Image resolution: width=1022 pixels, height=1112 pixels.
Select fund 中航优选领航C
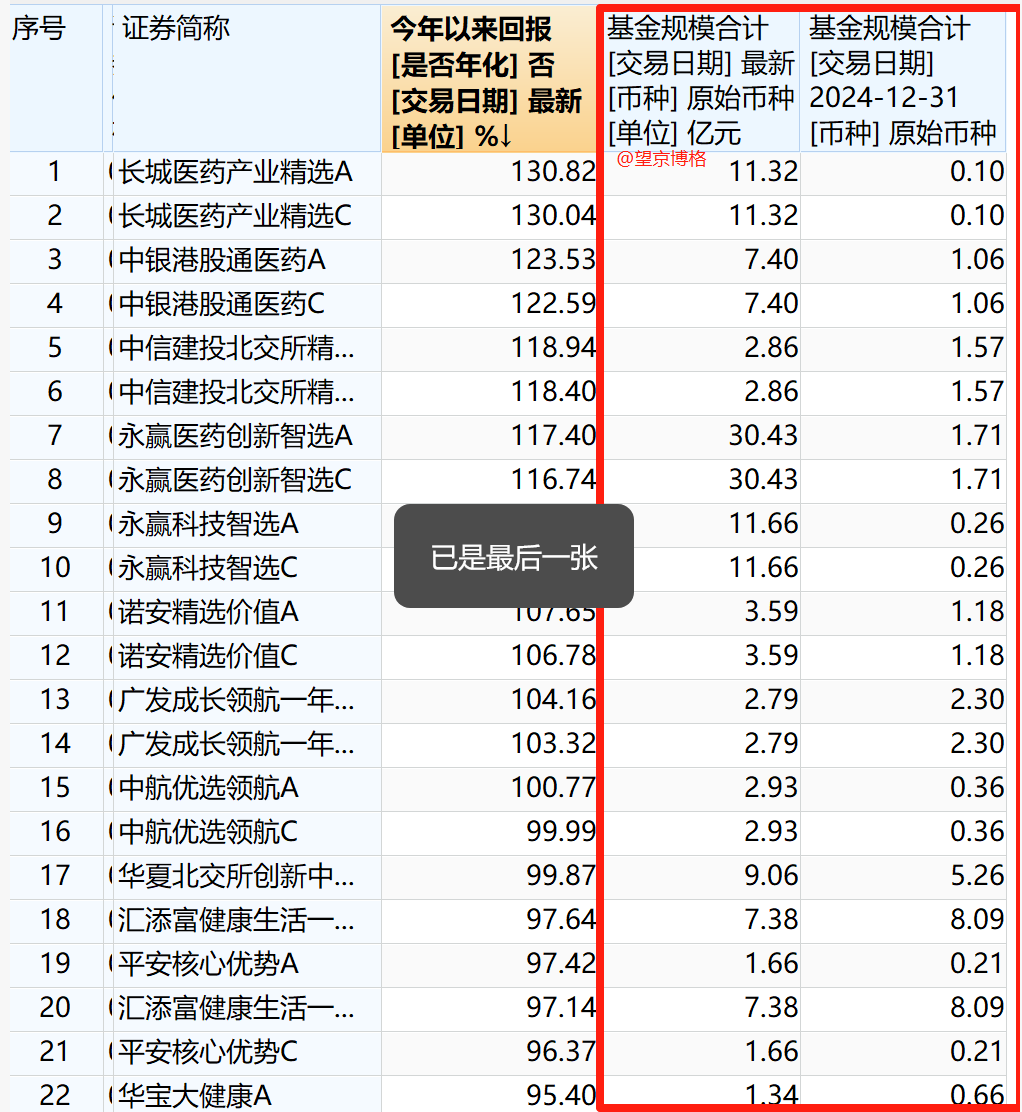pos(209,832)
